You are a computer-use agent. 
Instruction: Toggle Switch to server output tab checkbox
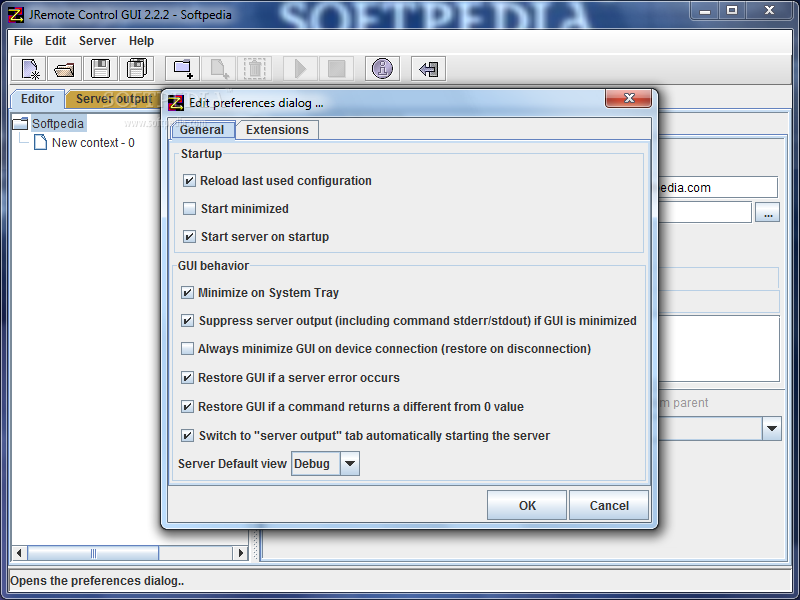pos(187,436)
